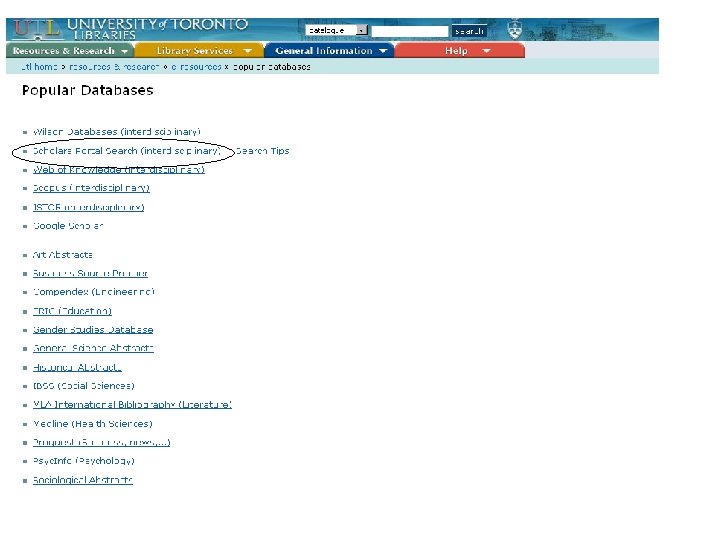Screen dimensions: 720x540
Task: Open Scholars Portal Search (interdisciplinary) link
Action: tap(127, 151)
